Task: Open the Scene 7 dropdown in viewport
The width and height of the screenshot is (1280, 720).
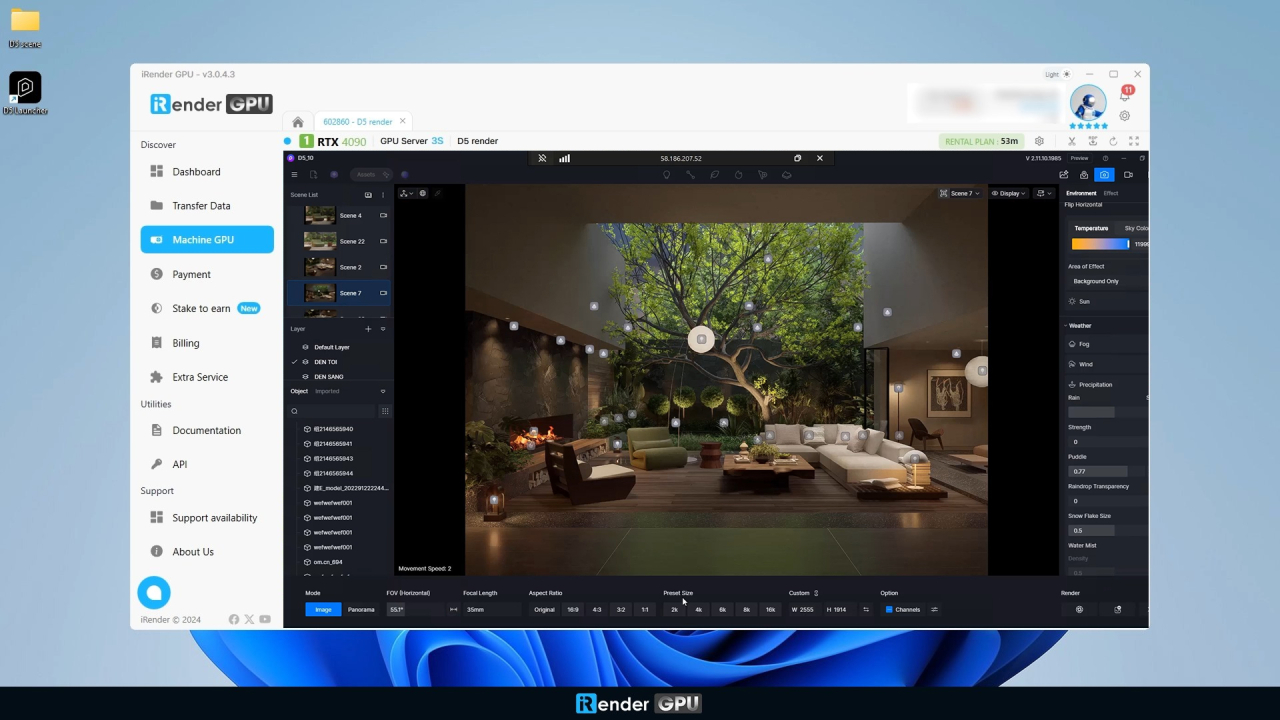Action: [x=960, y=193]
